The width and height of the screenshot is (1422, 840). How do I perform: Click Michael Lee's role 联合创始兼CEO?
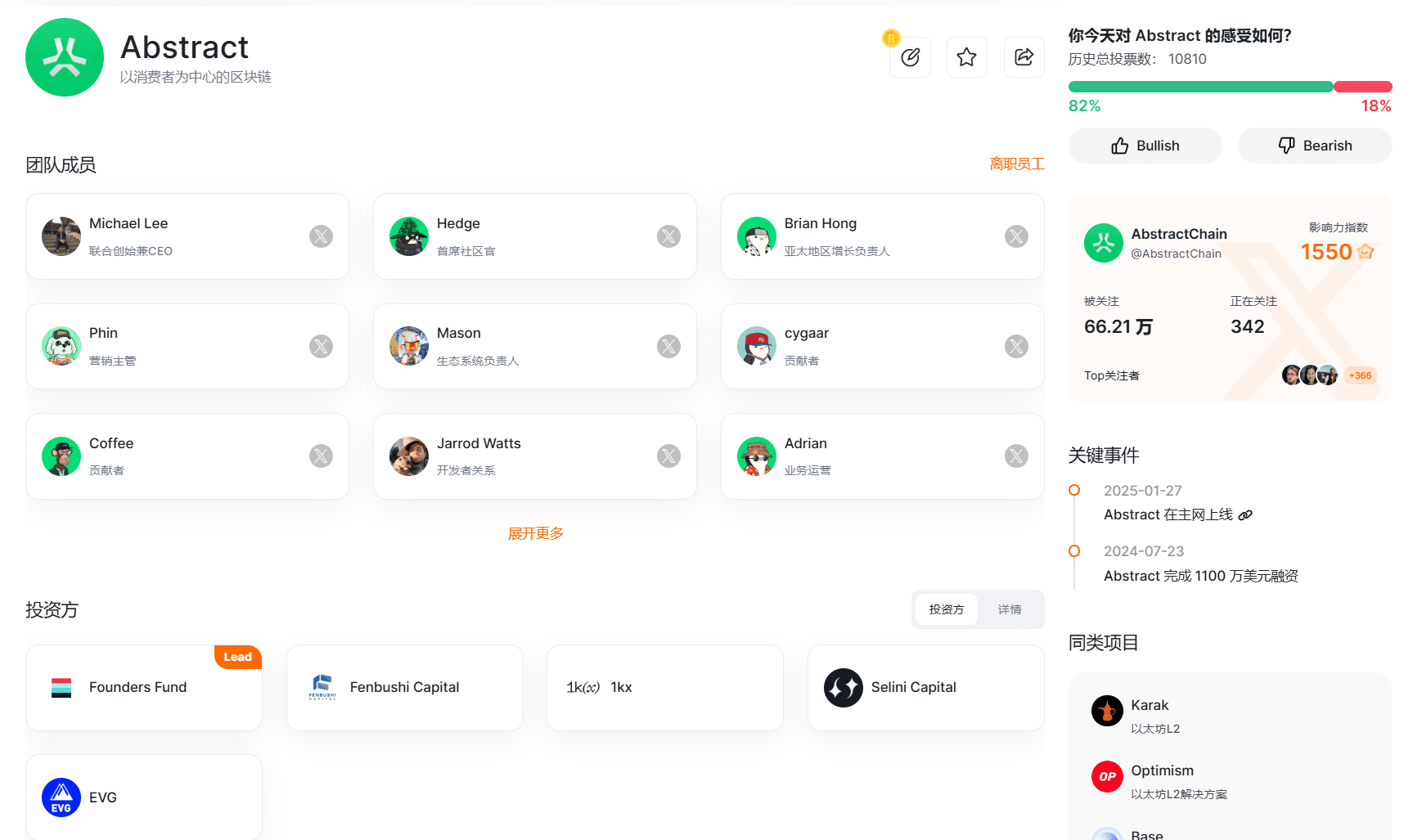131,251
